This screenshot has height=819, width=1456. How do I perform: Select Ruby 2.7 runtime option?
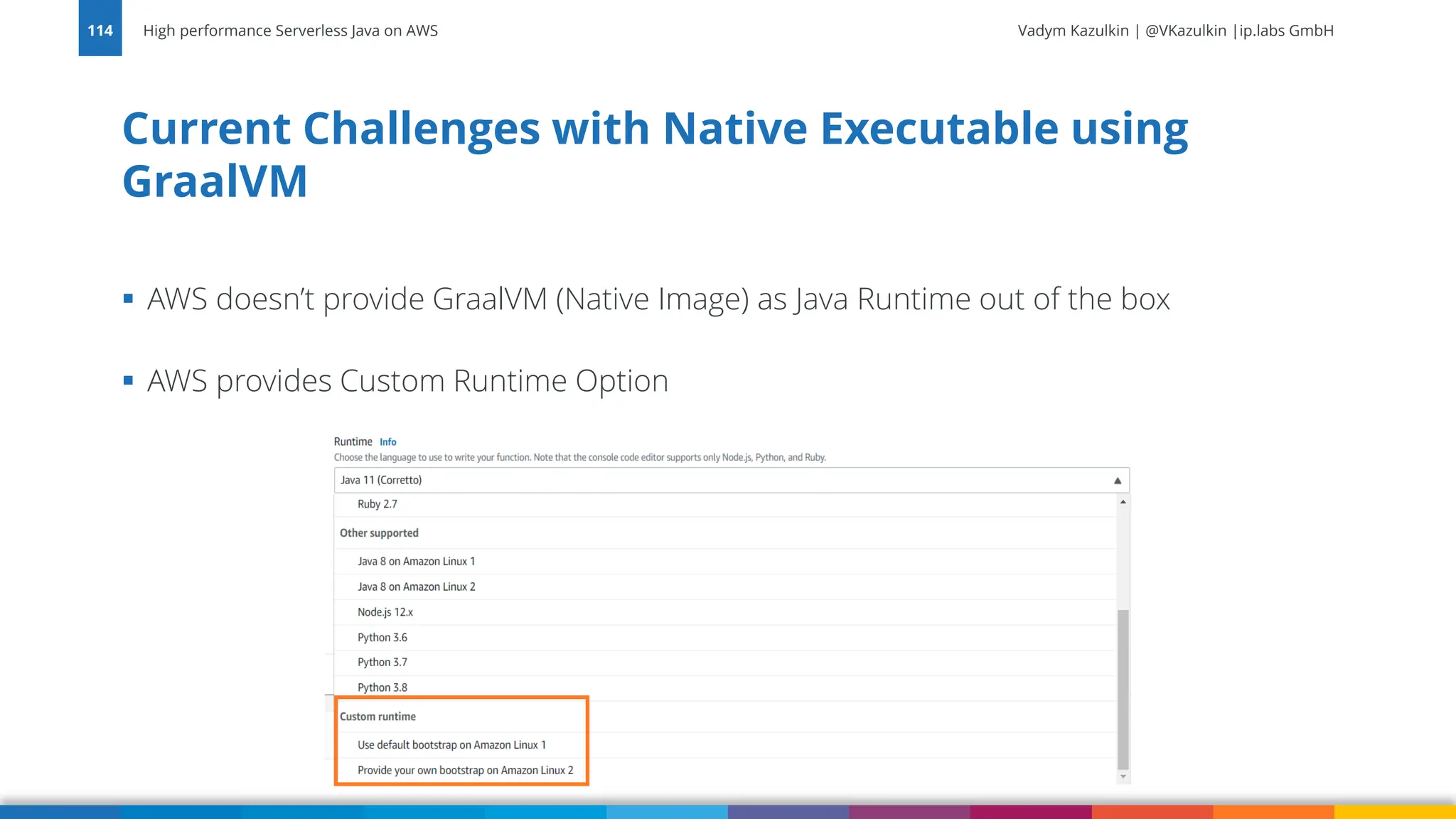(x=378, y=504)
